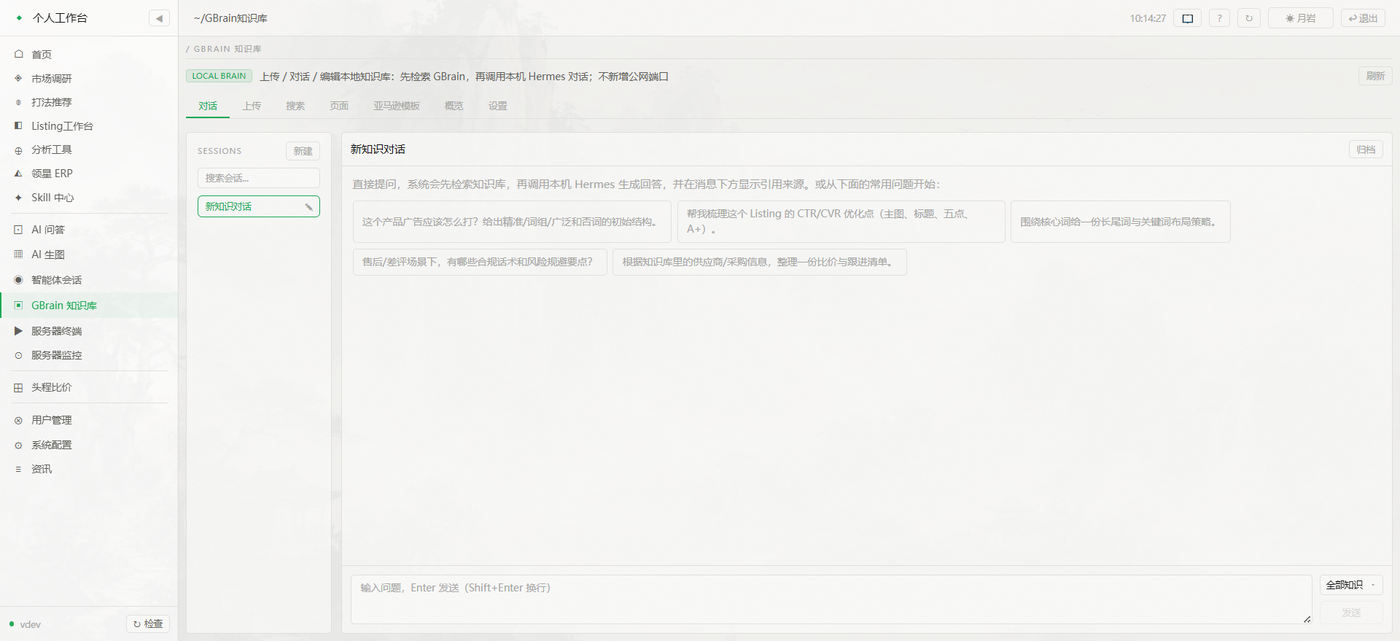Screen dimensions: 1400x641
Task: Click the 刷新 button
Action: coord(1375,76)
